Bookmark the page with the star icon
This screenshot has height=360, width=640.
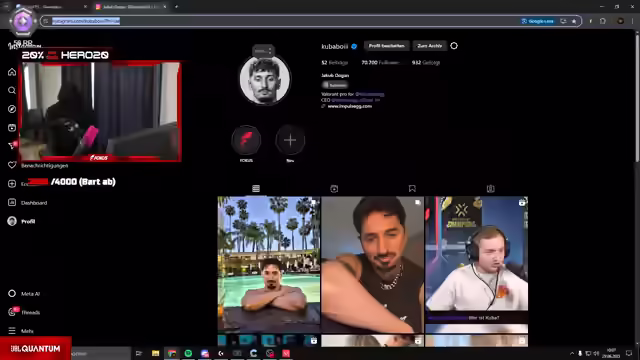point(574,21)
